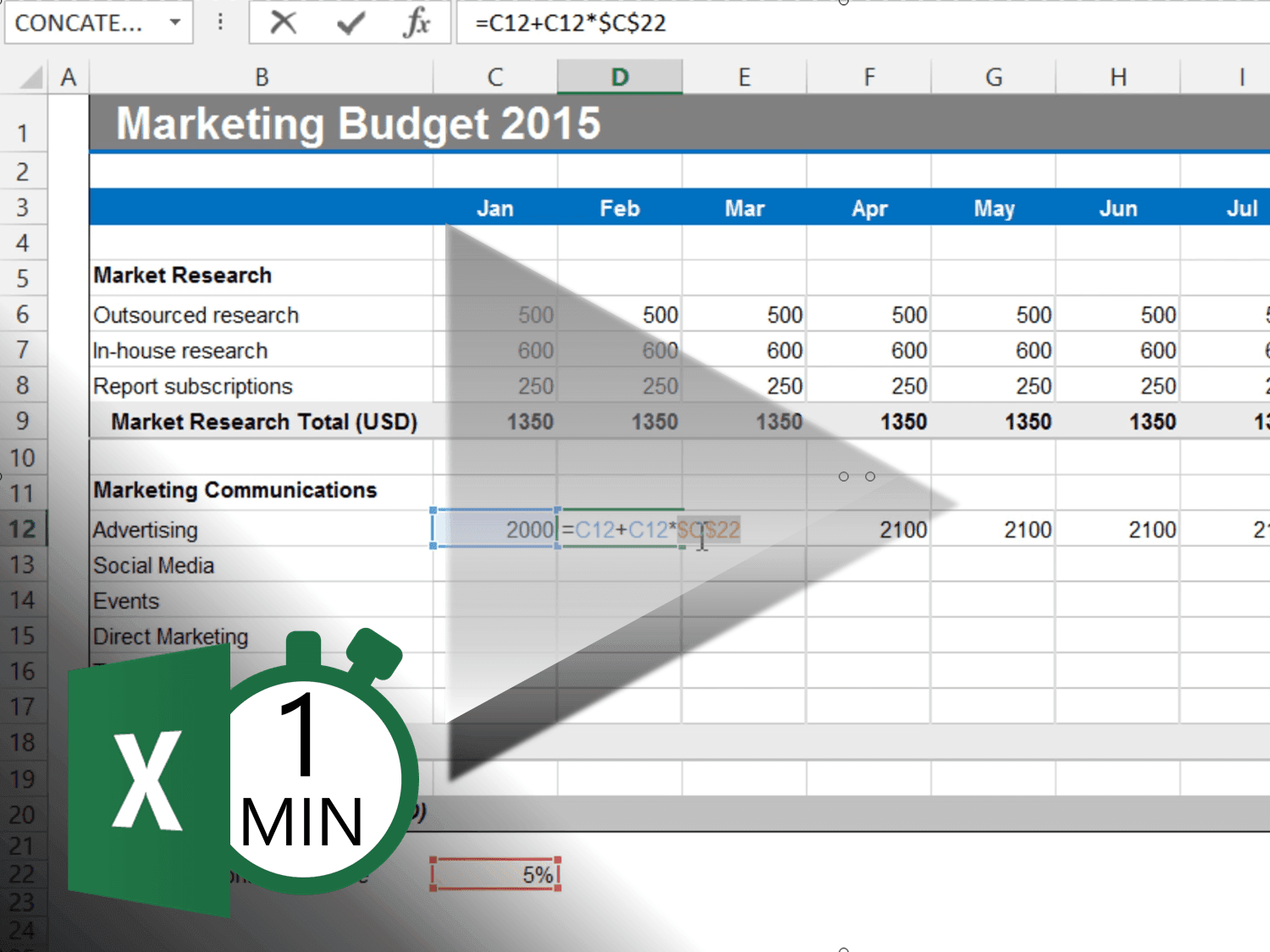Select Jun Outsourced research 500
The height and width of the screenshot is (952, 1270).
(x=1118, y=315)
